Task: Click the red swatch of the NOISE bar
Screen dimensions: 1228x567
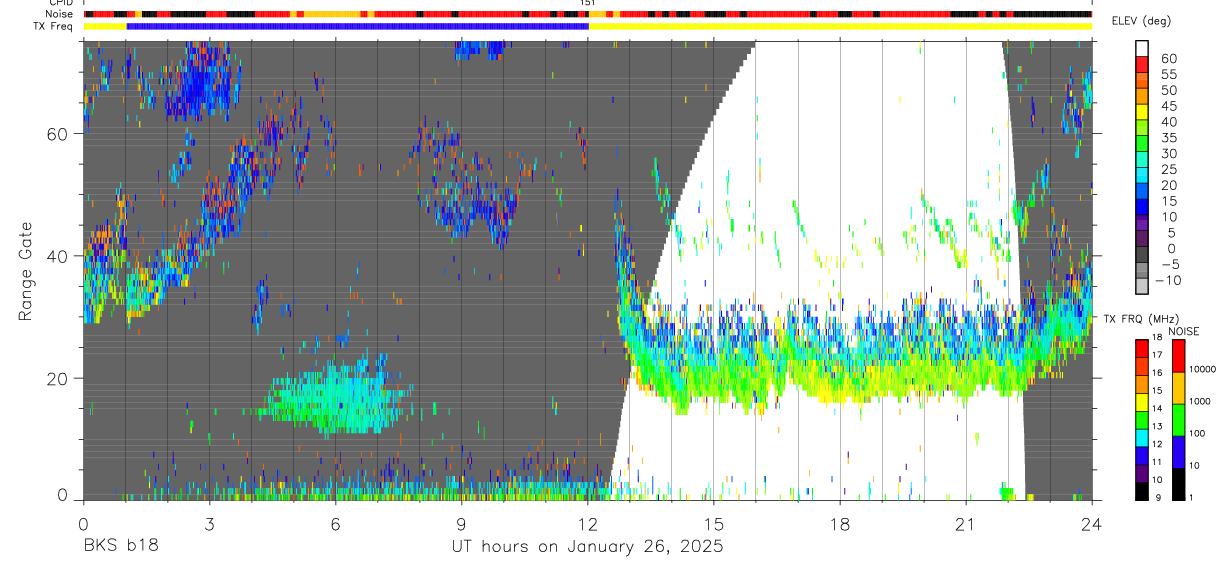Action: pos(1179,356)
